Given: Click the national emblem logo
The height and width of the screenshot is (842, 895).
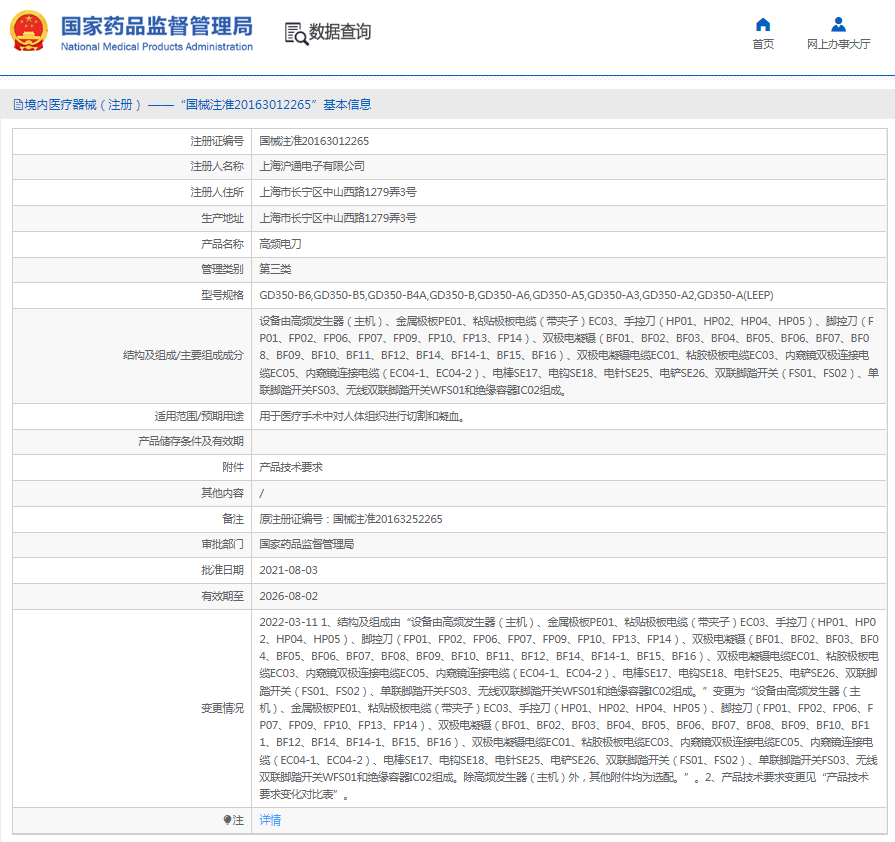Looking at the screenshot, I should 29,31.
